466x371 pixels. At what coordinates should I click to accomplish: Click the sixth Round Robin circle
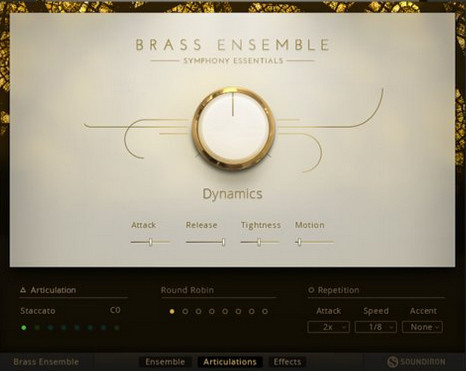(x=238, y=312)
